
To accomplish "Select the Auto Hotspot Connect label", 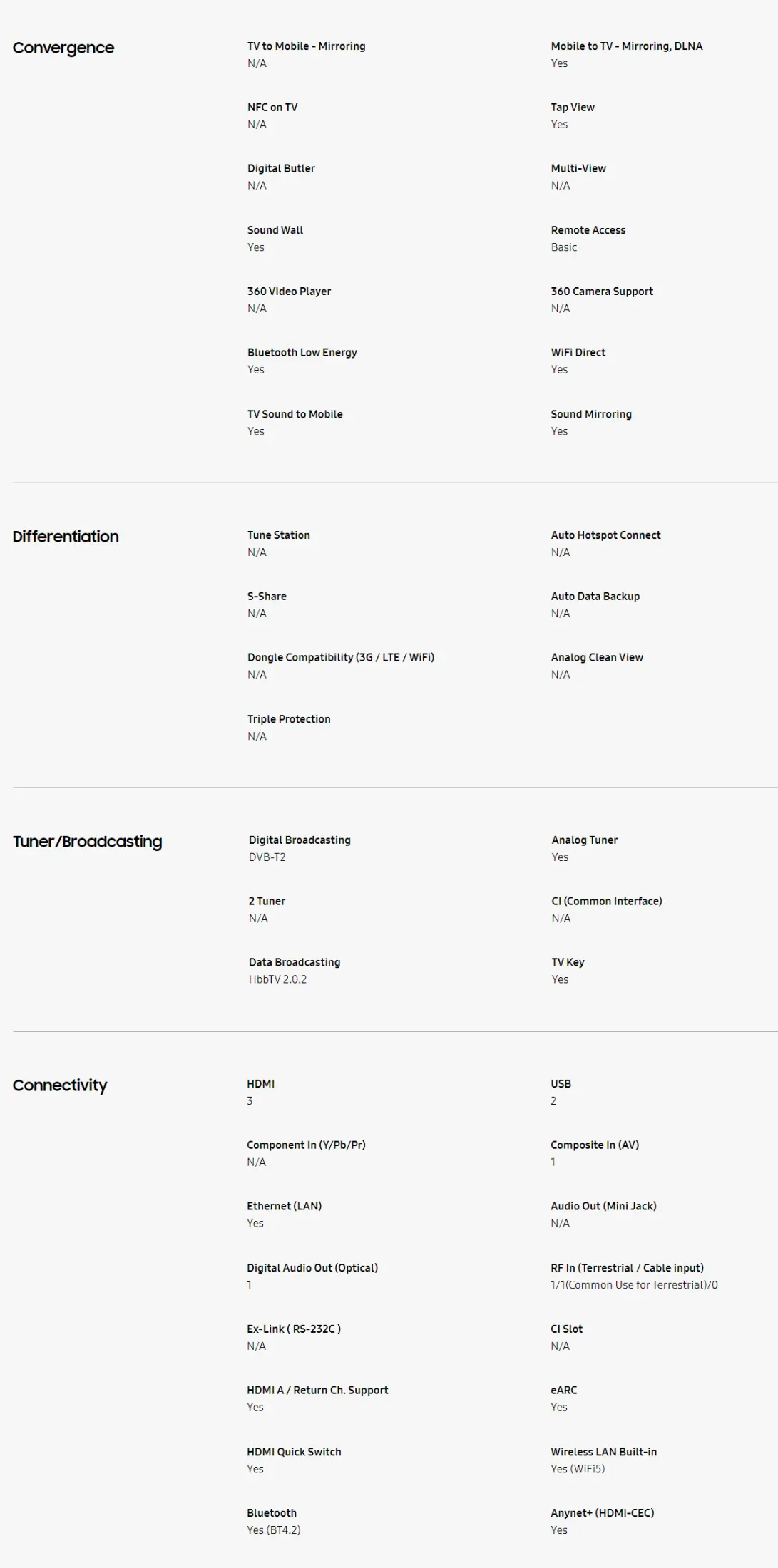I will (x=605, y=535).
